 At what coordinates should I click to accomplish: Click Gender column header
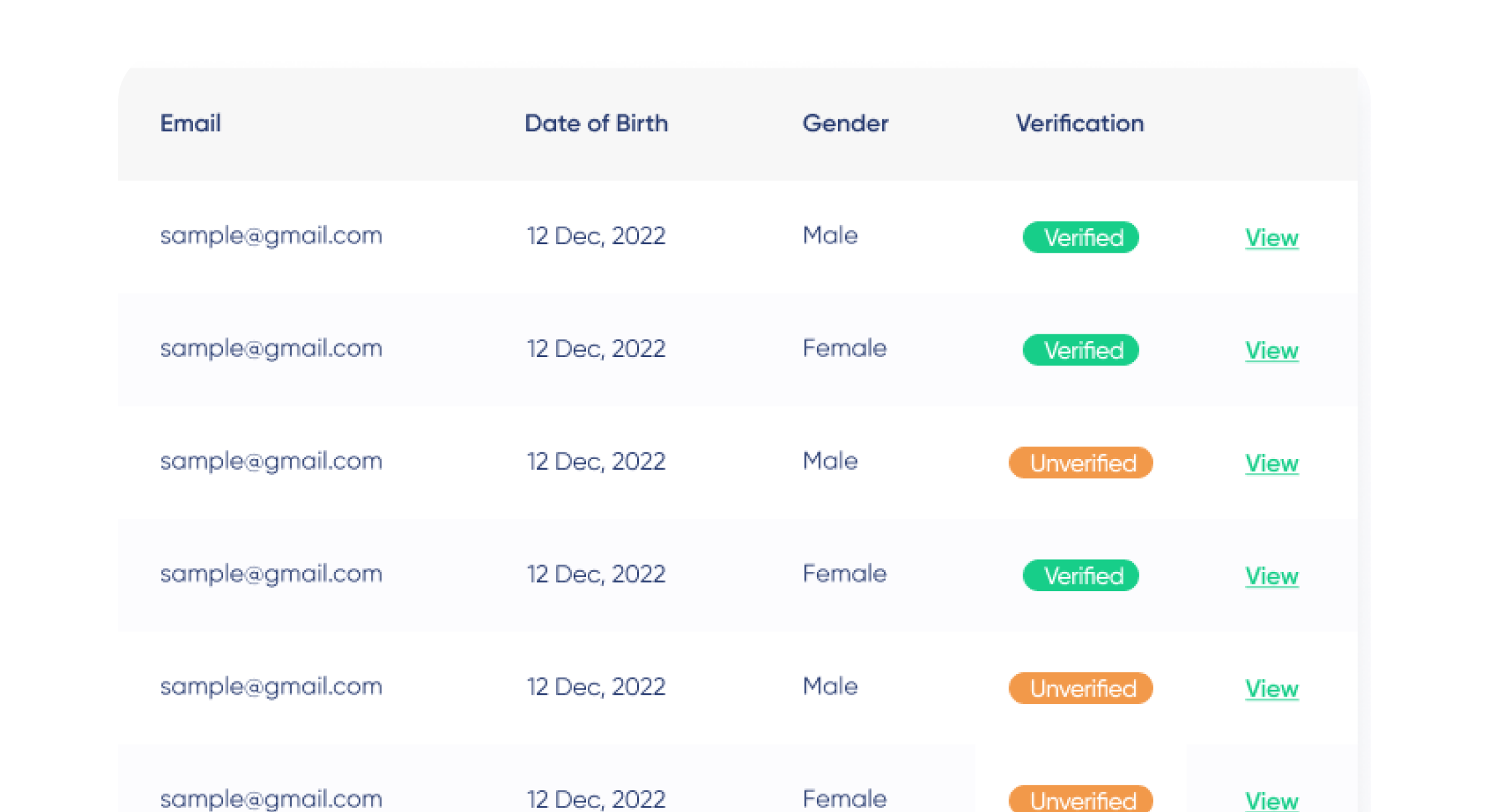point(845,123)
